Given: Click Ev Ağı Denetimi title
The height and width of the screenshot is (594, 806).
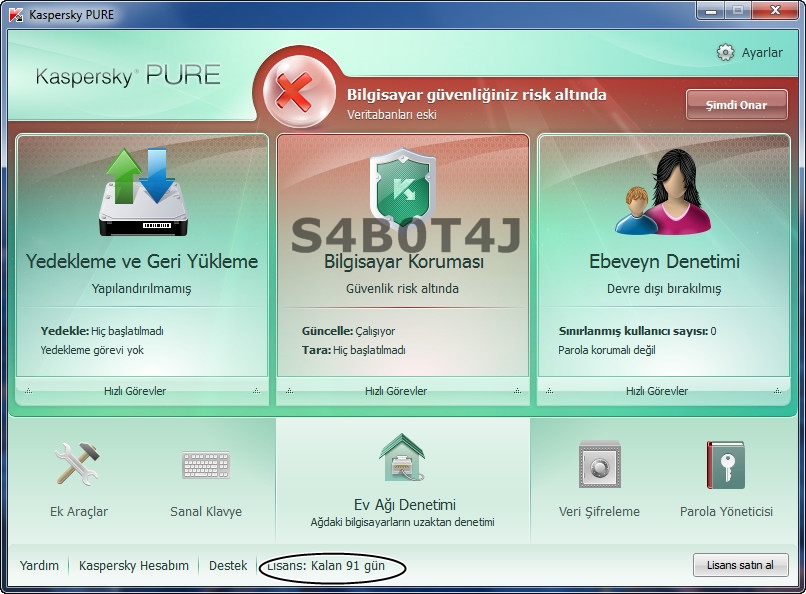Looking at the screenshot, I should click(x=405, y=505).
